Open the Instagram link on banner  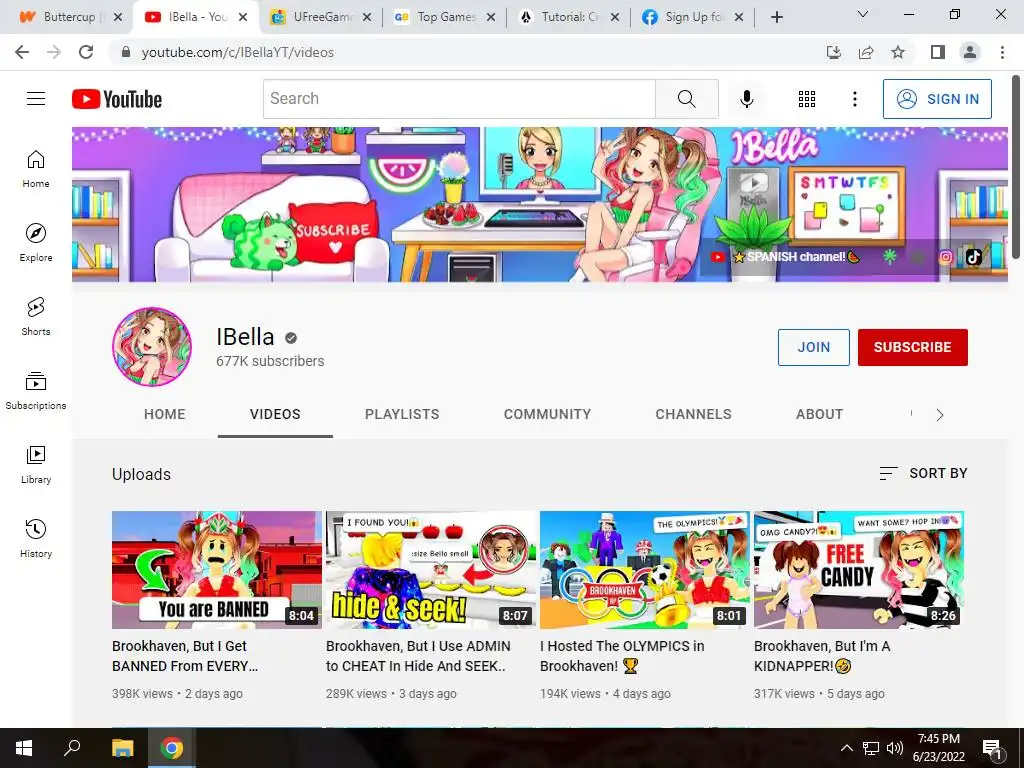pos(945,257)
